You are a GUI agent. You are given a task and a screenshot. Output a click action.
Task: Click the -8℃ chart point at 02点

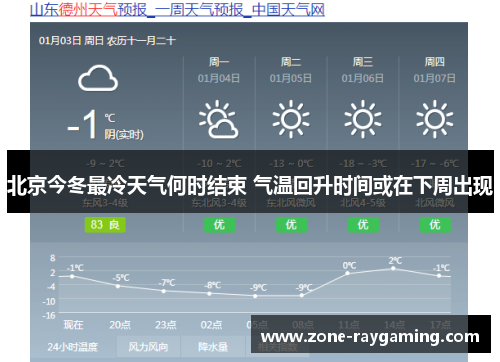tap(209, 293)
